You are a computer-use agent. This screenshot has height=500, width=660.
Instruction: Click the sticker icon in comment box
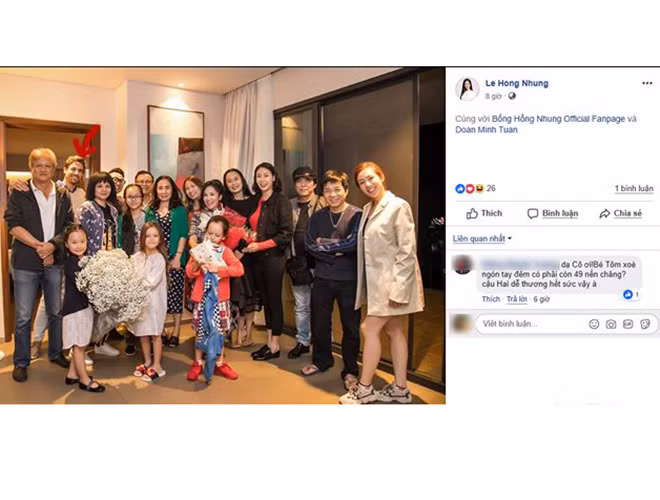(645, 324)
